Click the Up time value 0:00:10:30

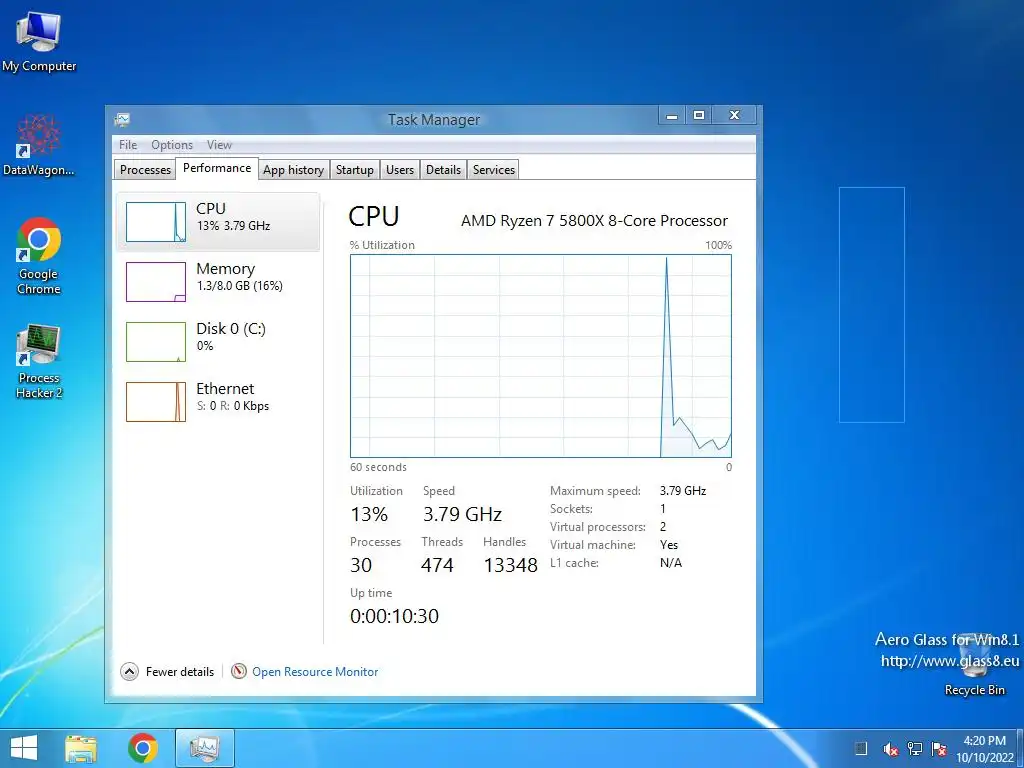point(394,616)
